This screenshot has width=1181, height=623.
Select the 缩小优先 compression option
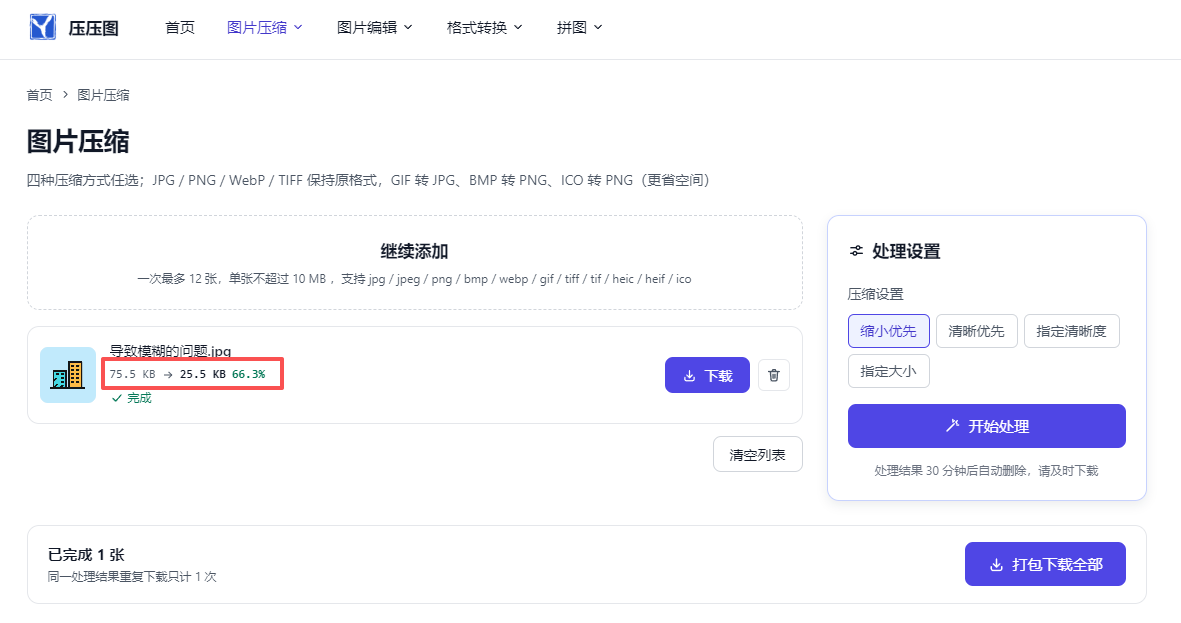889,331
